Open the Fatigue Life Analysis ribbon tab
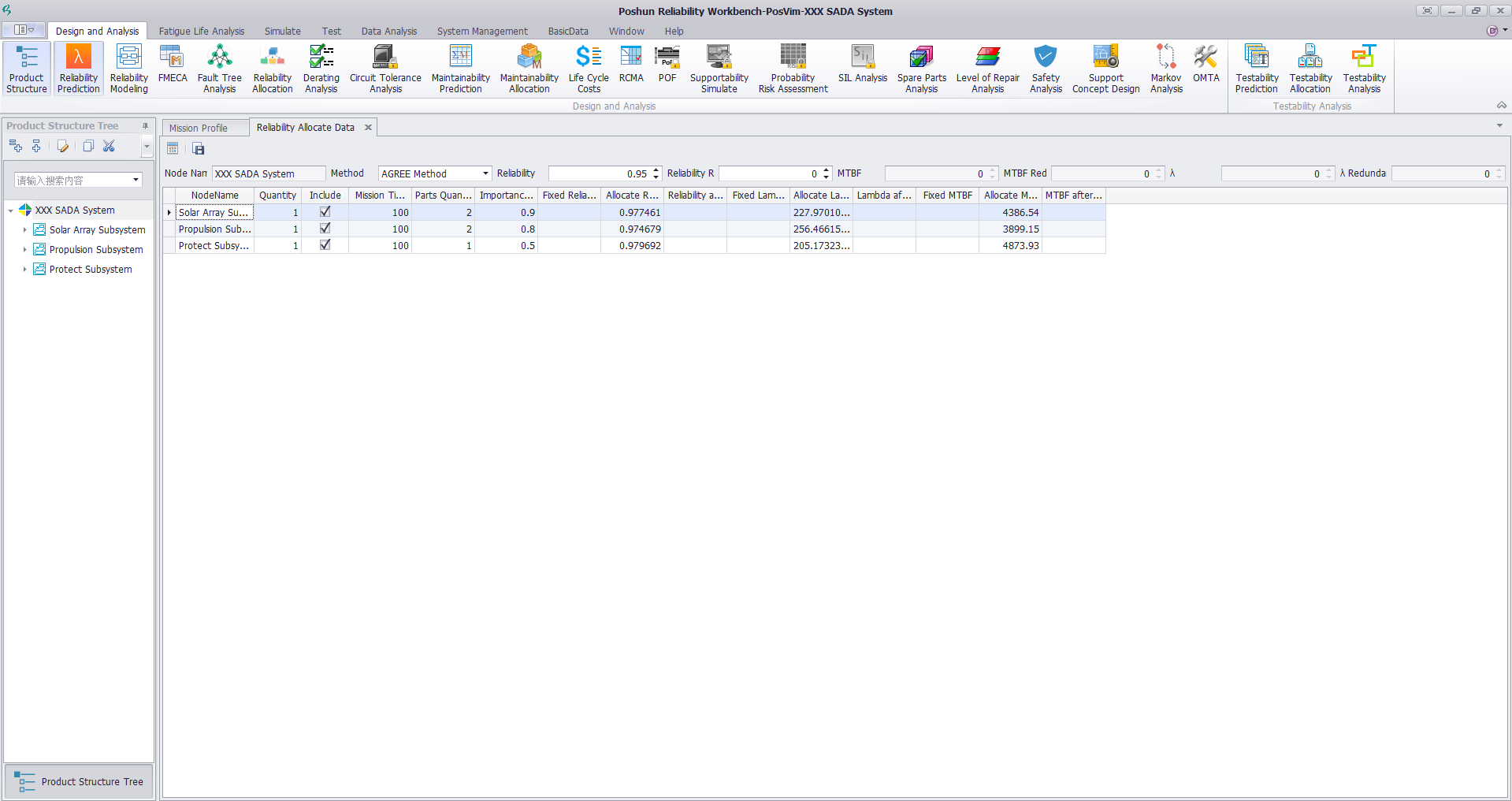The width and height of the screenshot is (1512, 801). click(201, 32)
